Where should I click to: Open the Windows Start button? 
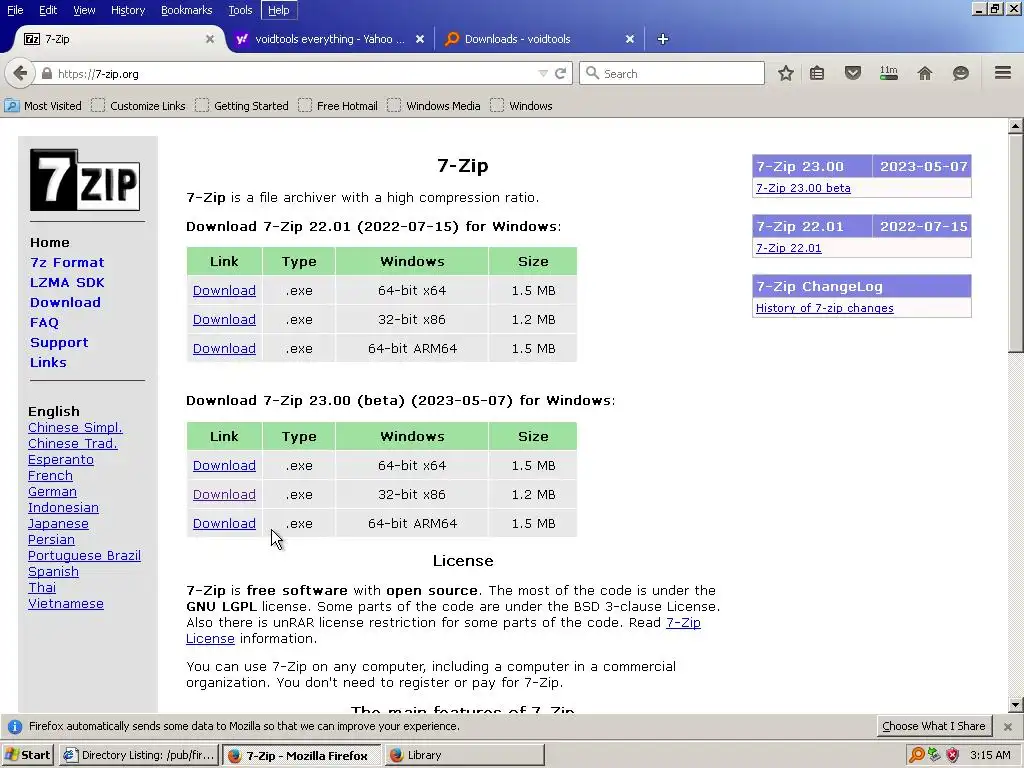(28, 755)
